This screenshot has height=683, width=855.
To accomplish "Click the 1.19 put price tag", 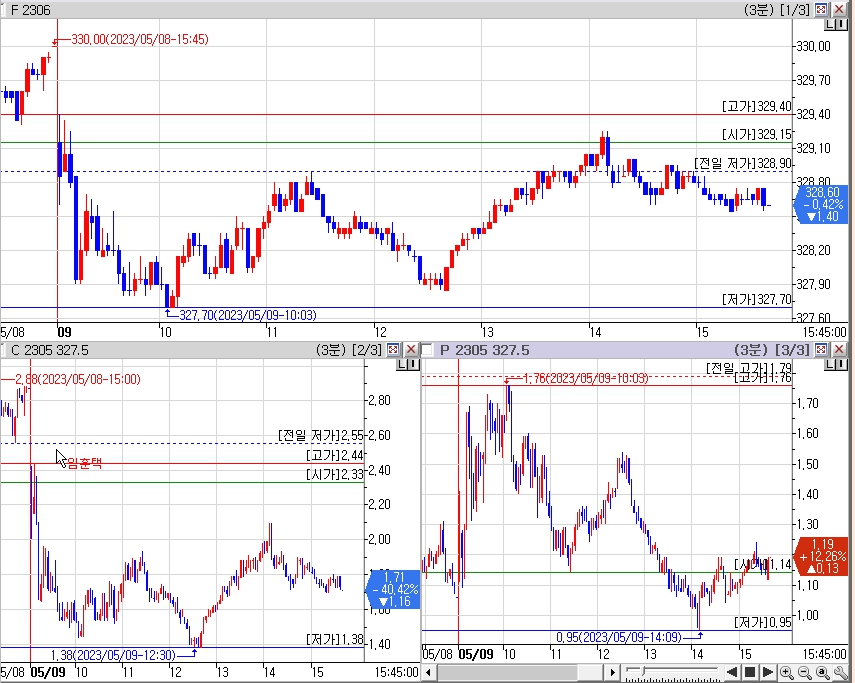I will click(x=823, y=556).
